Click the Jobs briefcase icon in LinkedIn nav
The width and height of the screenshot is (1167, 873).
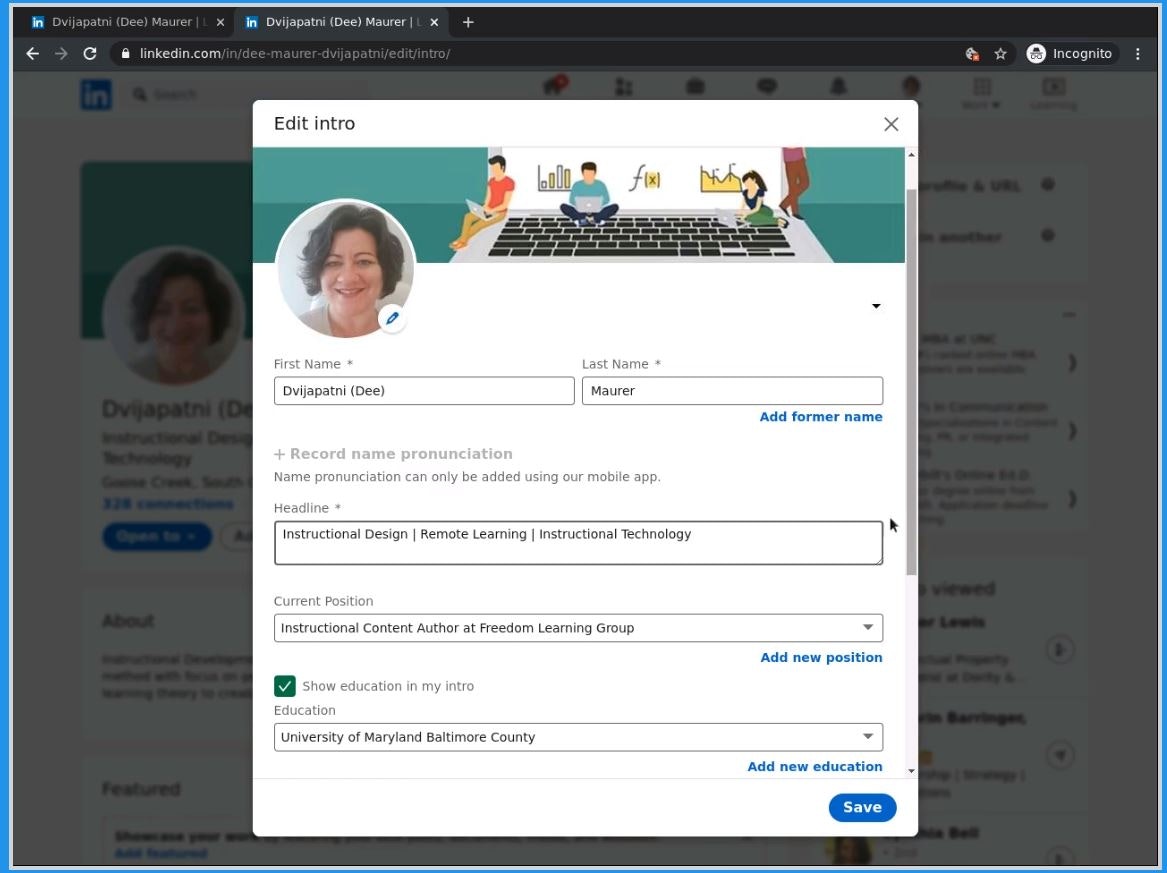695,87
